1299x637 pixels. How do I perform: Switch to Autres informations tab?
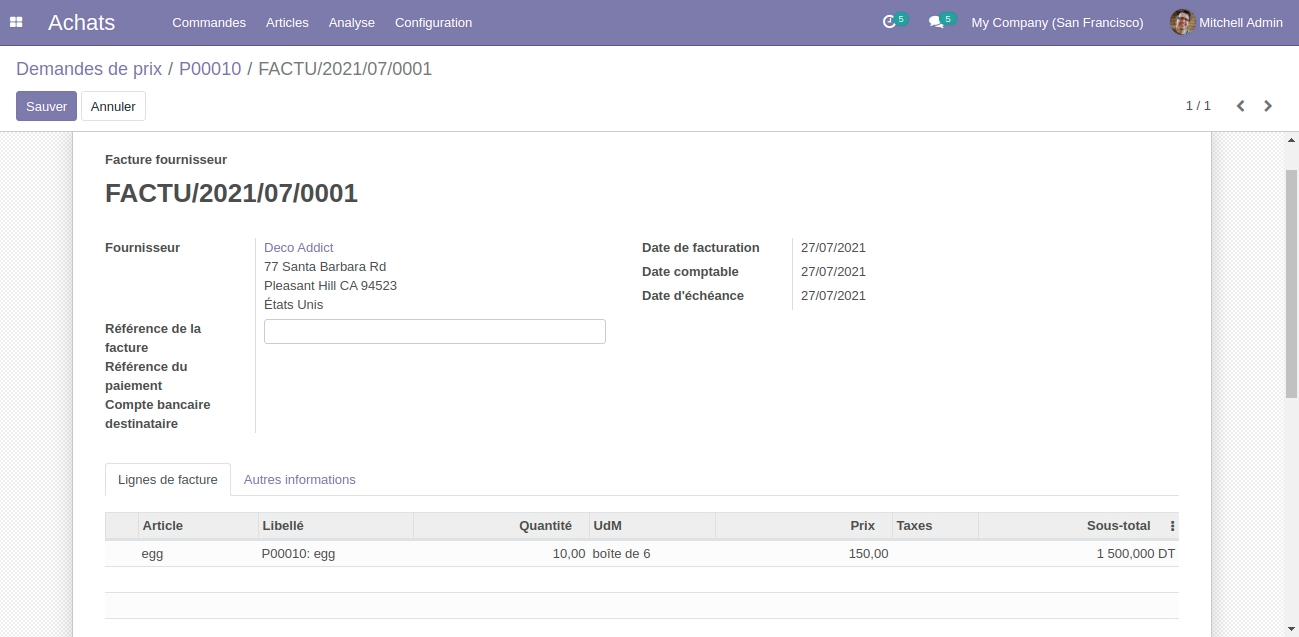click(x=299, y=480)
